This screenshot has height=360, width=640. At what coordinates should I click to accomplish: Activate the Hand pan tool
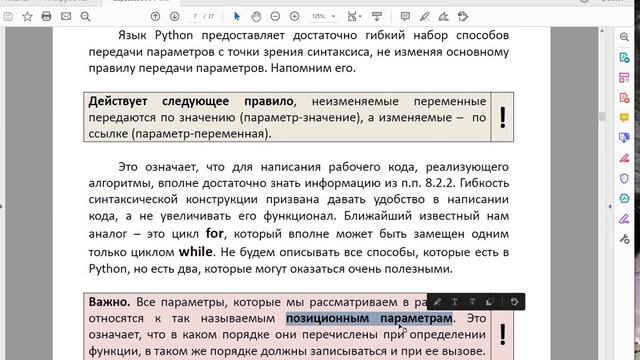tap(256, 16)
